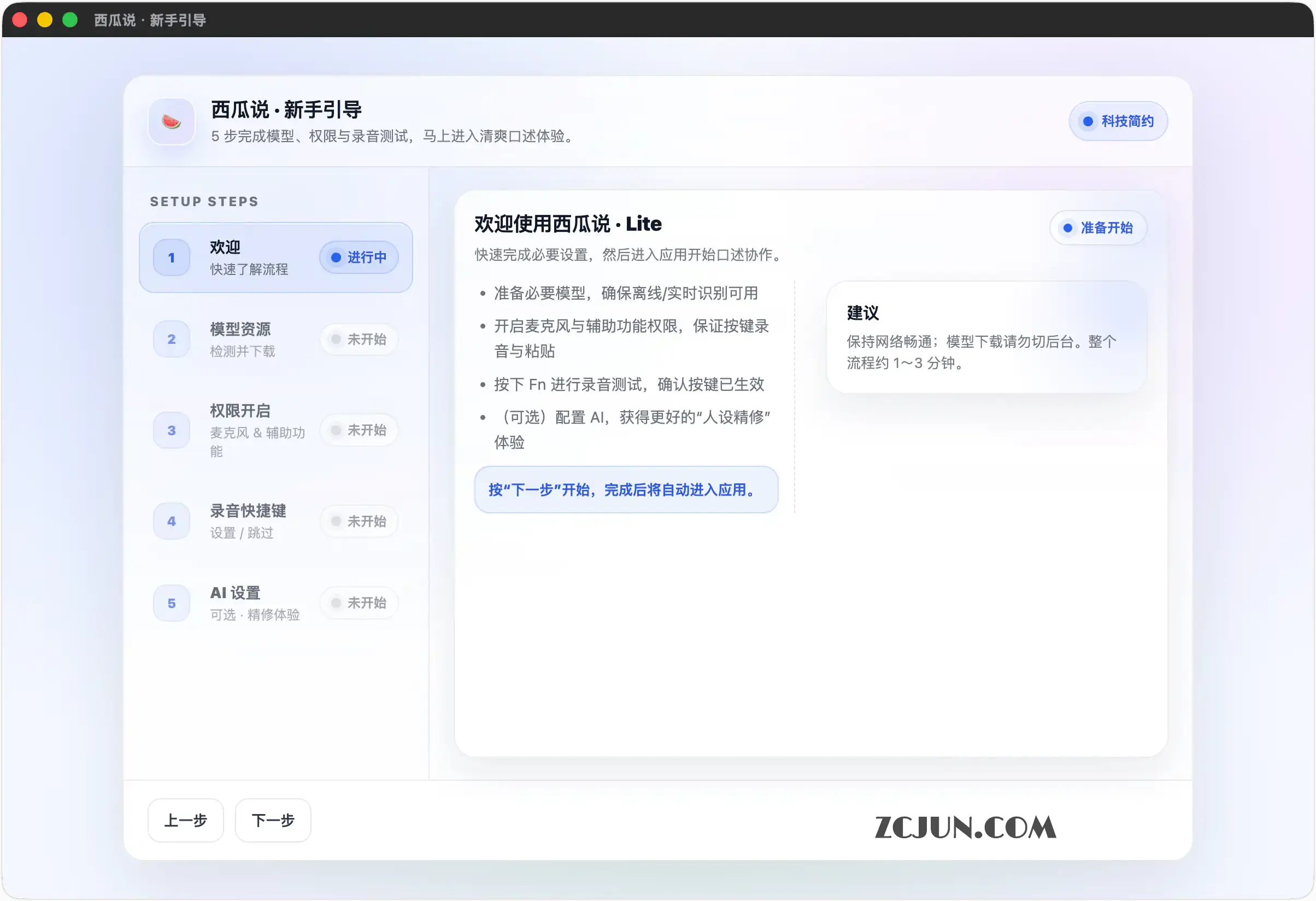Click step 2 numbered badge for 模型资源
The height and width of the screenshot is (901, 1316).
pos(171,338)
